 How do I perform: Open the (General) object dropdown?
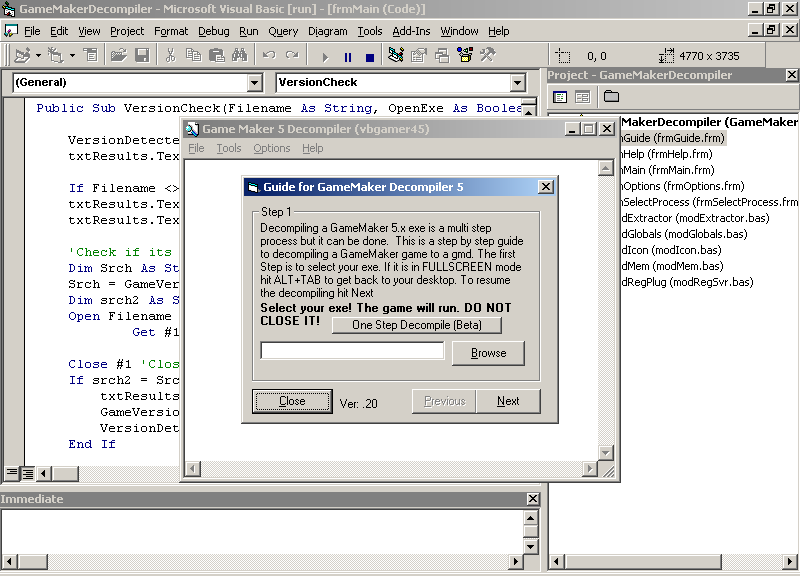(x=255, y=82)
